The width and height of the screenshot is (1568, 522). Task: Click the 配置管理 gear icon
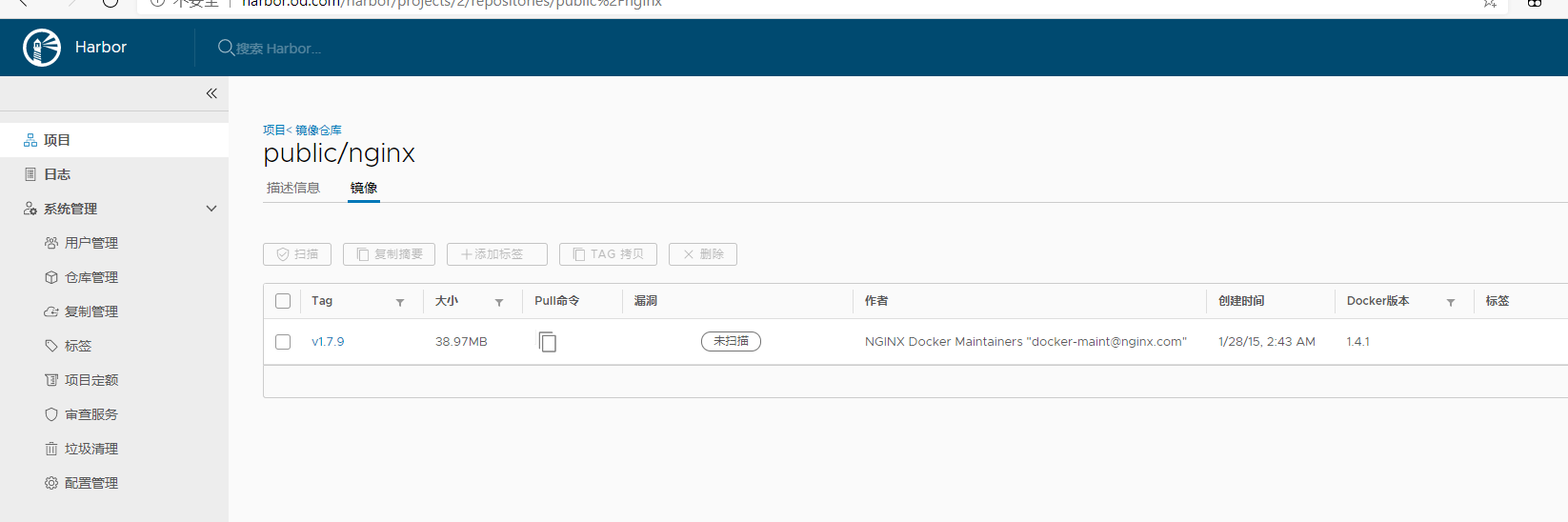click(x=51, y=483)
